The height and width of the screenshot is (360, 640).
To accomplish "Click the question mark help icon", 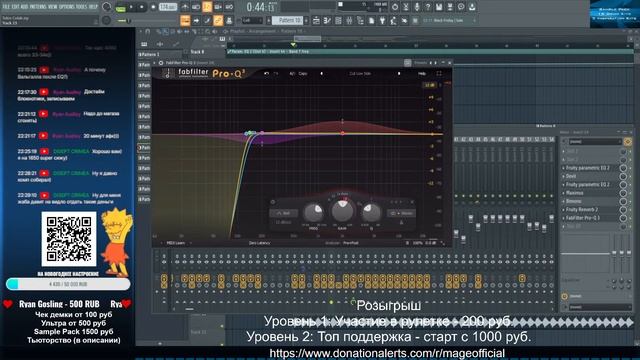I will pyautogui.click(x=428, y=7).
